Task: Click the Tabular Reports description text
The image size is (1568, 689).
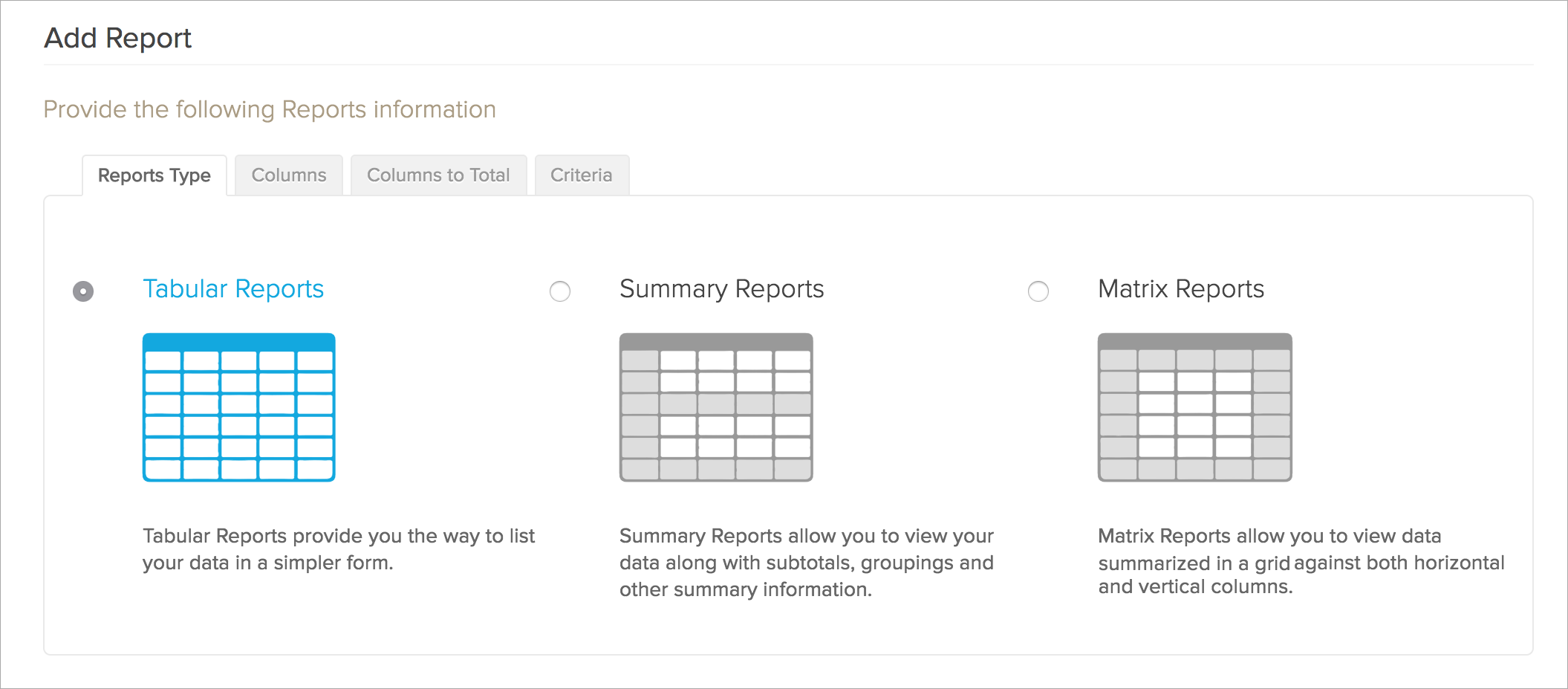Action: tap(338, 549)
